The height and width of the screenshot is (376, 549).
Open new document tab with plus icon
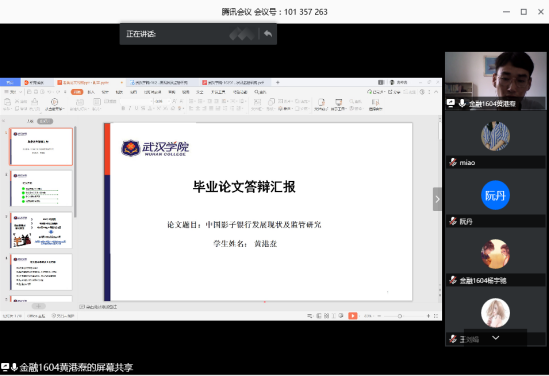[x=278, y=83]
